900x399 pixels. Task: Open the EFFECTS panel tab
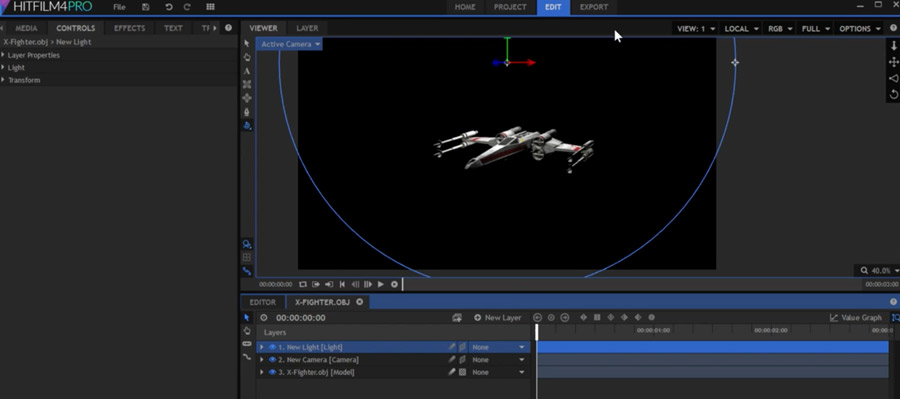pos(130,28)
